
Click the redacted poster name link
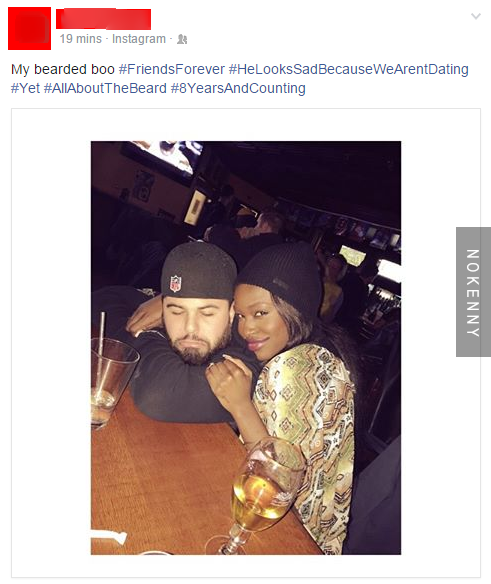104,19
